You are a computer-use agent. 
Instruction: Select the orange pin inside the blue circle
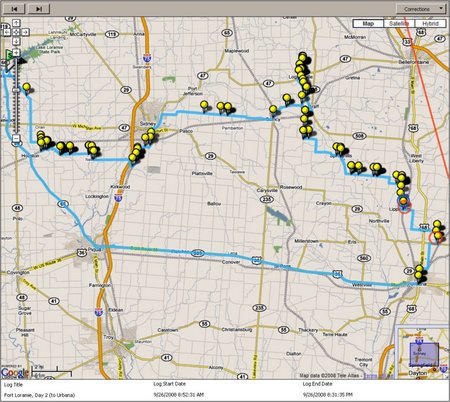tap(403, 201)
